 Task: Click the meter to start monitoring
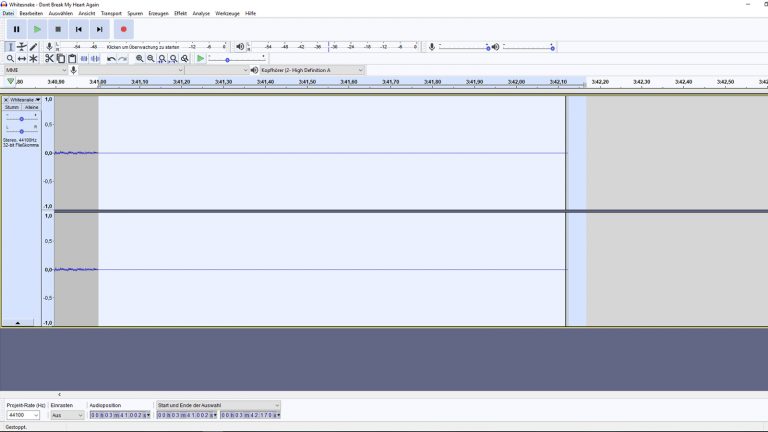[145, 47]
